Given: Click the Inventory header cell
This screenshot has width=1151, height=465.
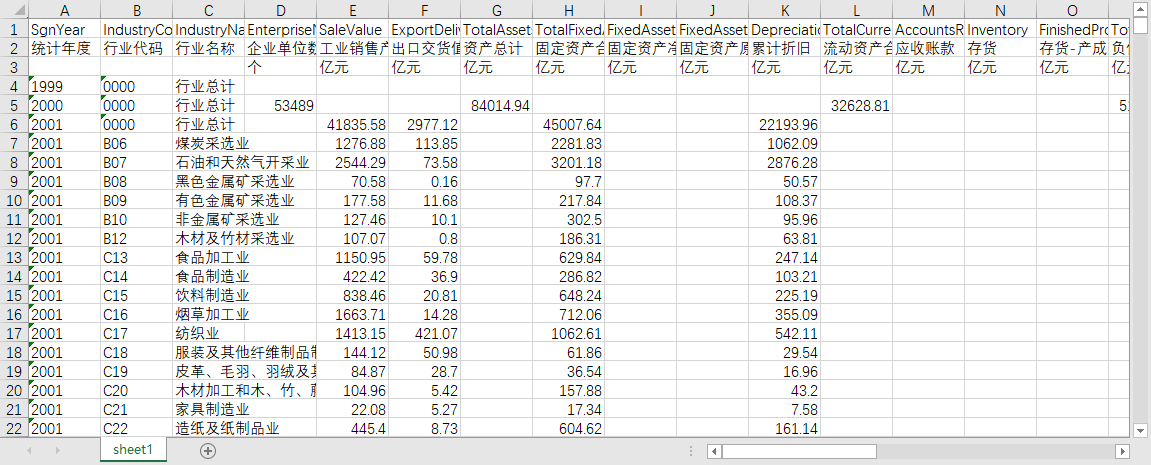Looking at the screenshot, I should 1000,30.
